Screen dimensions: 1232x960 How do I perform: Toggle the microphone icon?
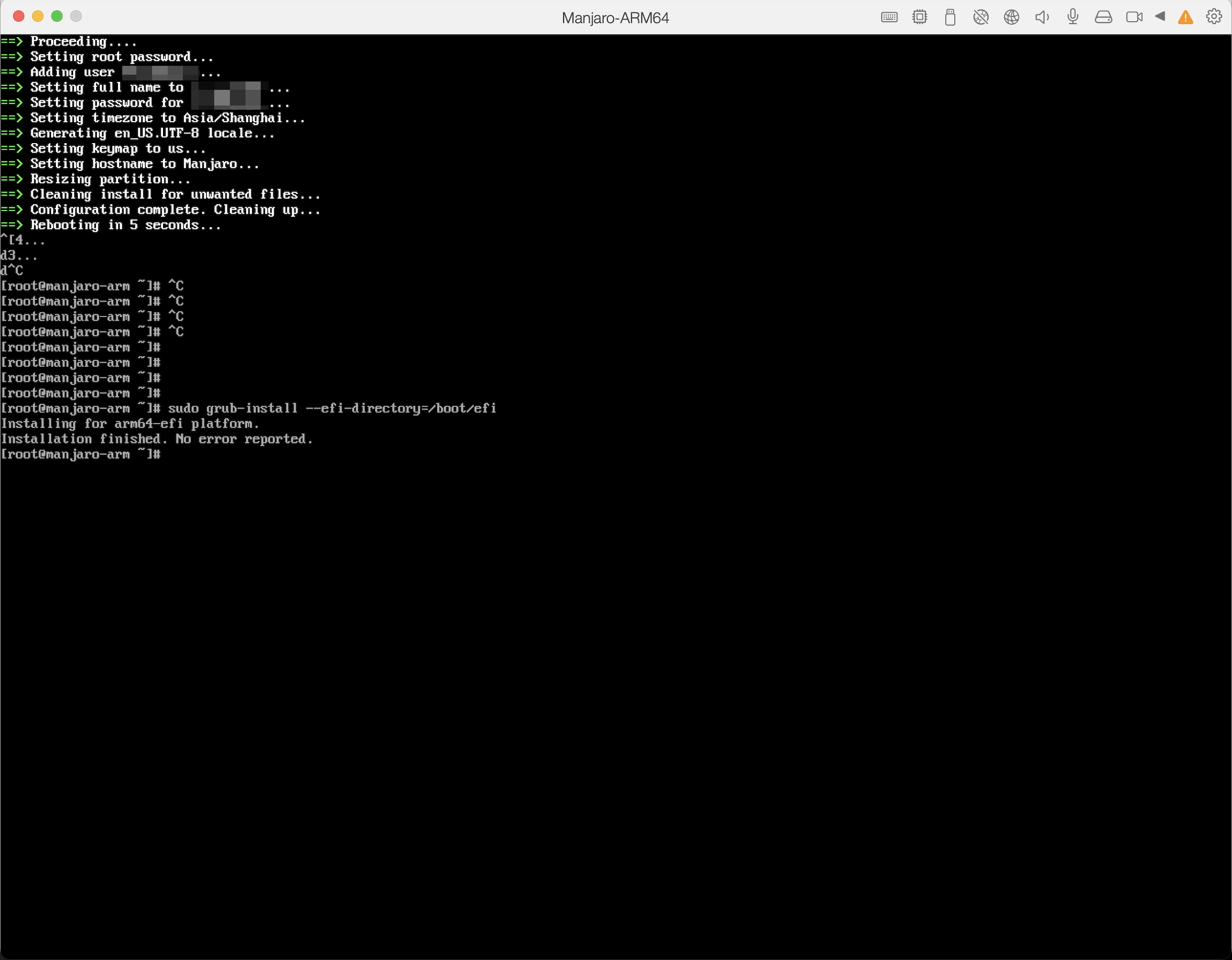point(1073,17)
